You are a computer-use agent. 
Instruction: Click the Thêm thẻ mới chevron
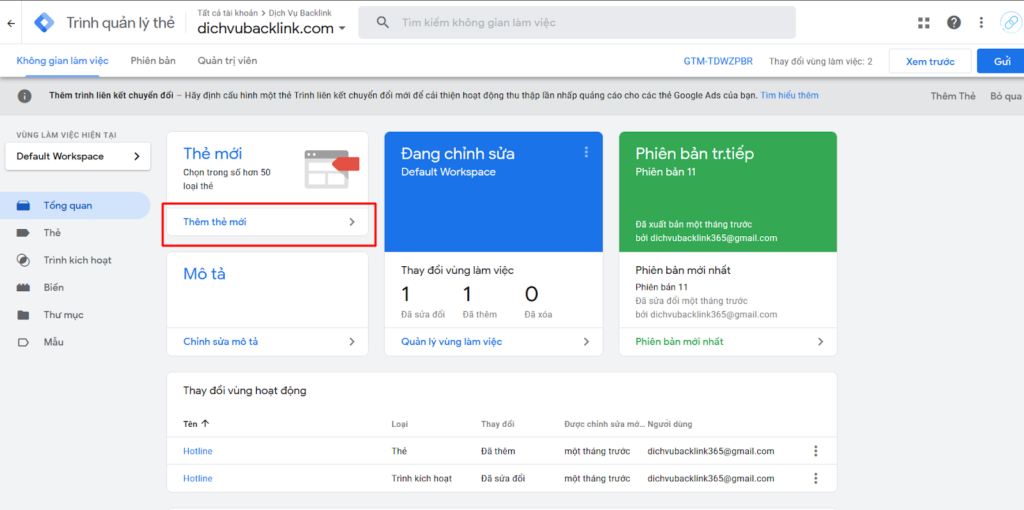(x=352, y=222)
